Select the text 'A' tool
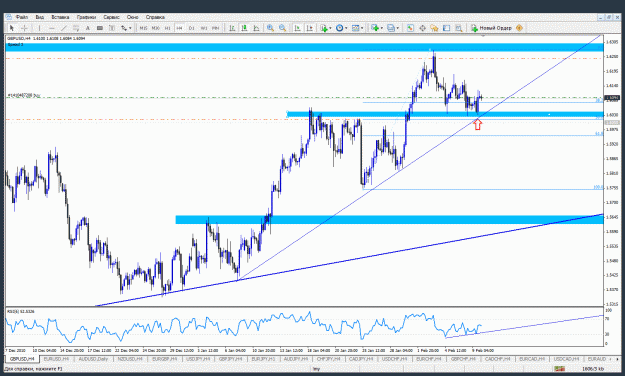Image resolution: width=625 pixels, height=376 pixels. click(88, 28)
